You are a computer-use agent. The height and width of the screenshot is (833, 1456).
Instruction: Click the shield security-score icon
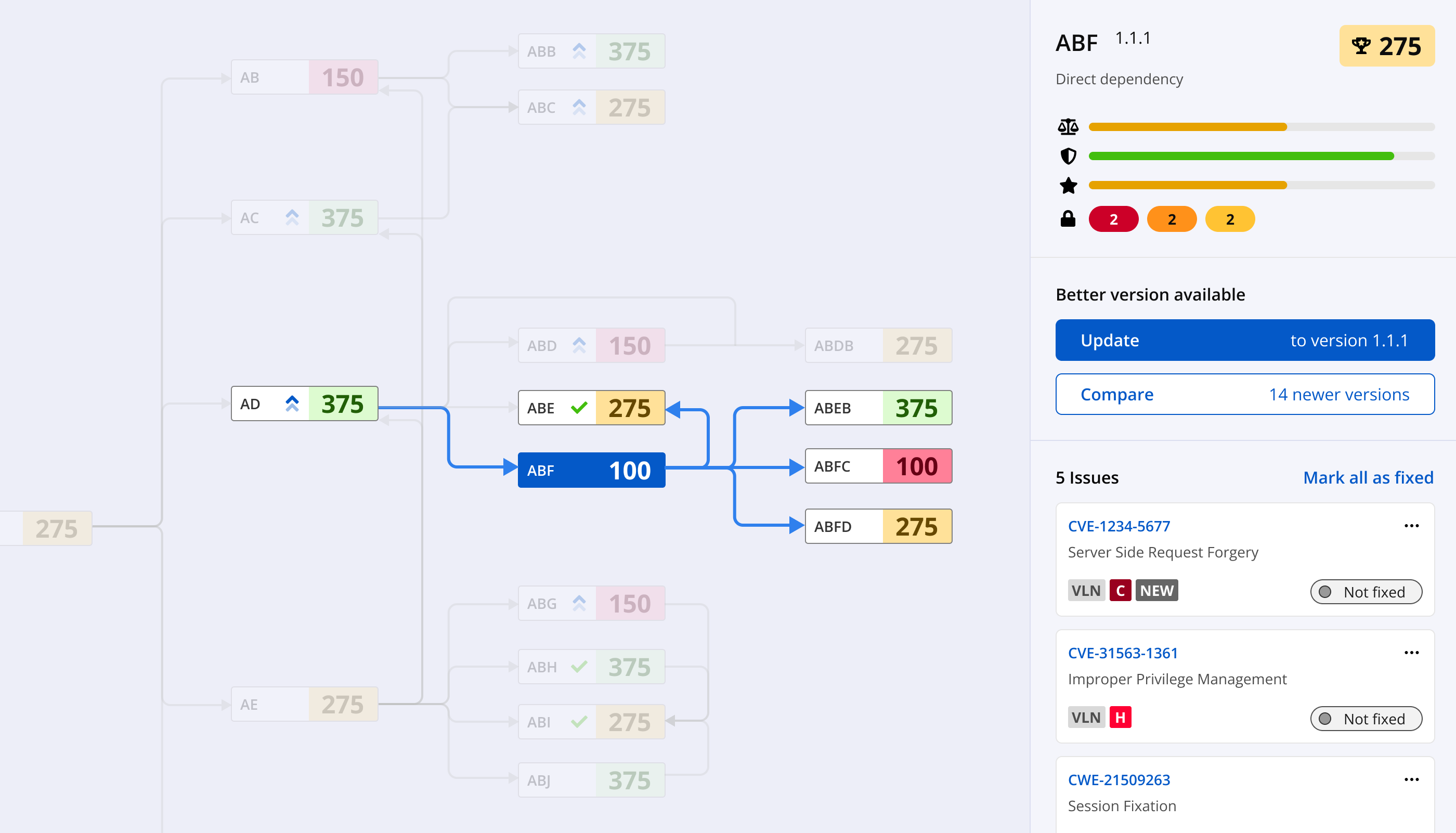point(1069,155)
